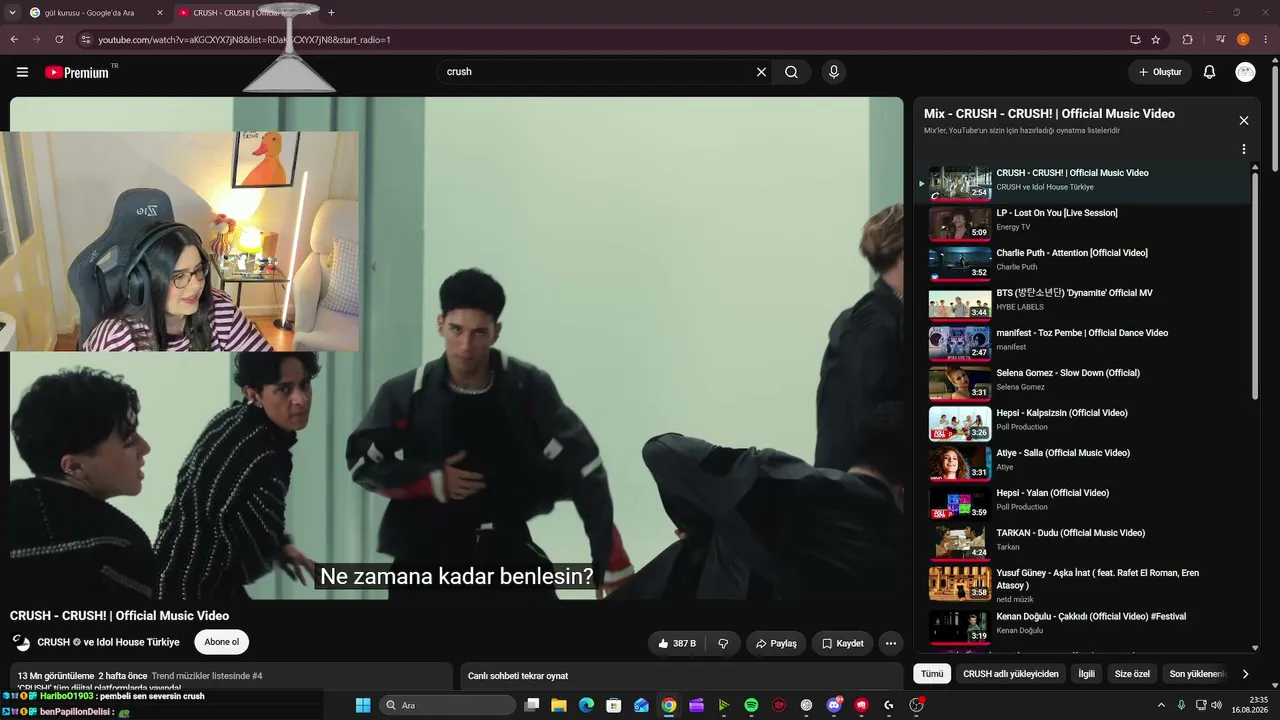Viewport: 1280px width, 720px height.
Task: Open the Windows Start menu
Action: coord(362,705)
